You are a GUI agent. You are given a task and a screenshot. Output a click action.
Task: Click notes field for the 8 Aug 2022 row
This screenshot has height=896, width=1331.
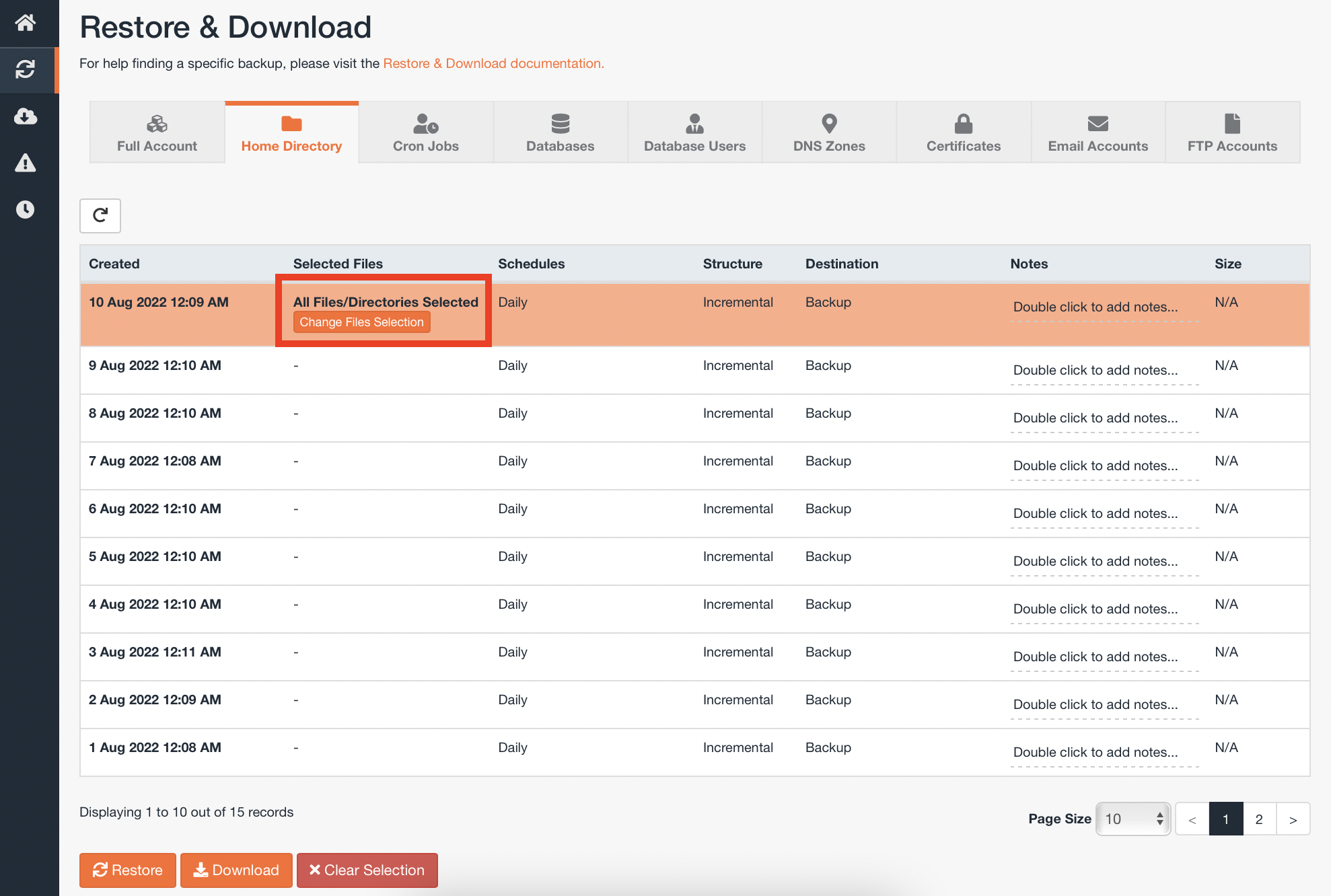[x=1104, y=418]
